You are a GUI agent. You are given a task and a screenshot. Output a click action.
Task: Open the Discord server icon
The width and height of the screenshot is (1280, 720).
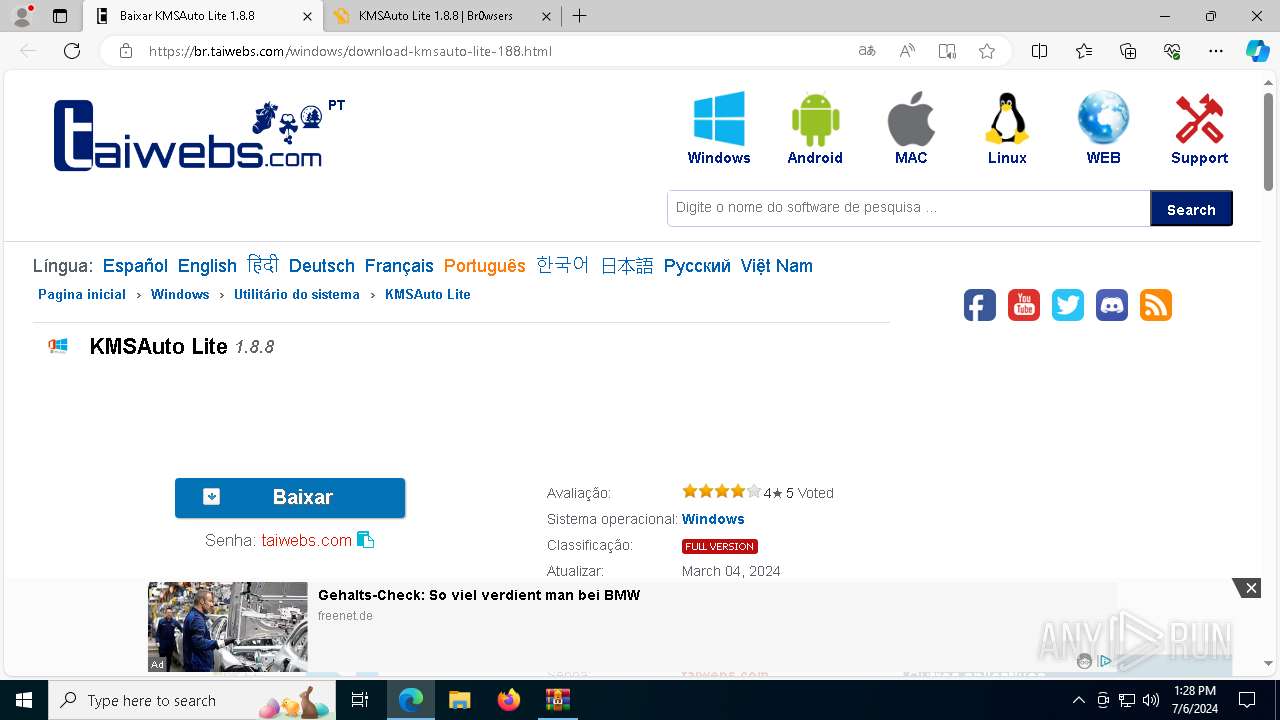click(1112, 305)
